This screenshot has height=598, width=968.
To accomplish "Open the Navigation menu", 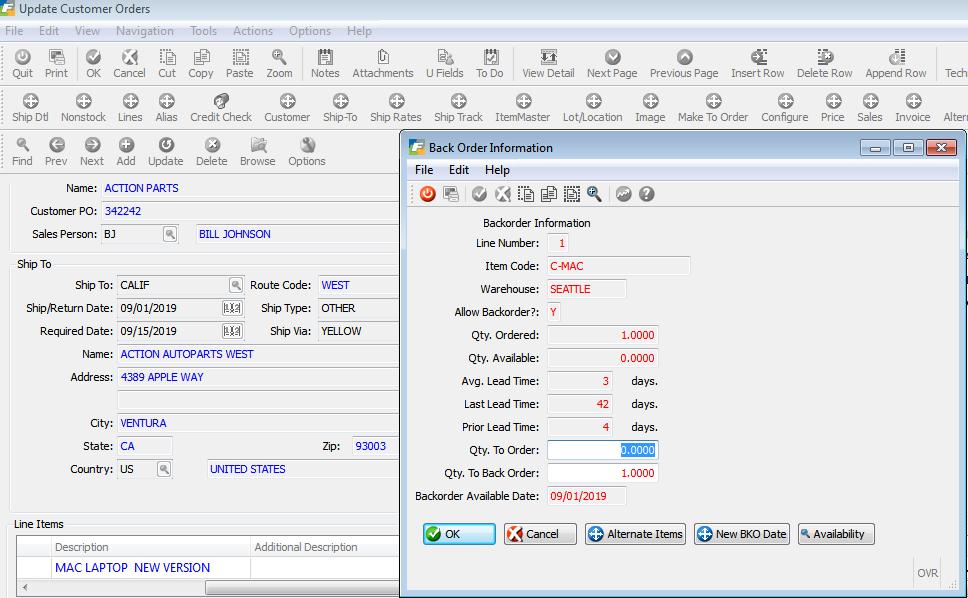I will click(x=144, y=31).
